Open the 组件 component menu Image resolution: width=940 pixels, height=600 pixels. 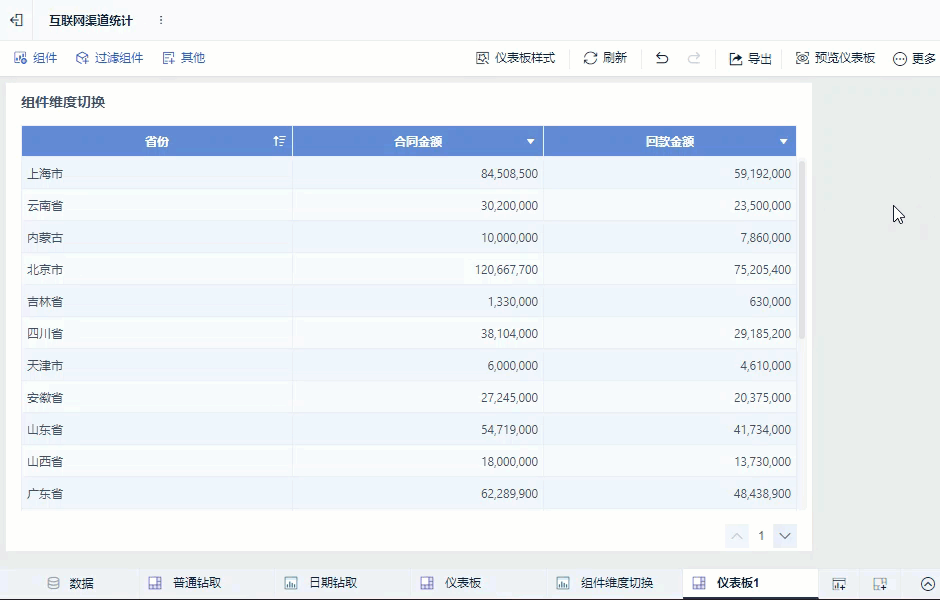35,58
